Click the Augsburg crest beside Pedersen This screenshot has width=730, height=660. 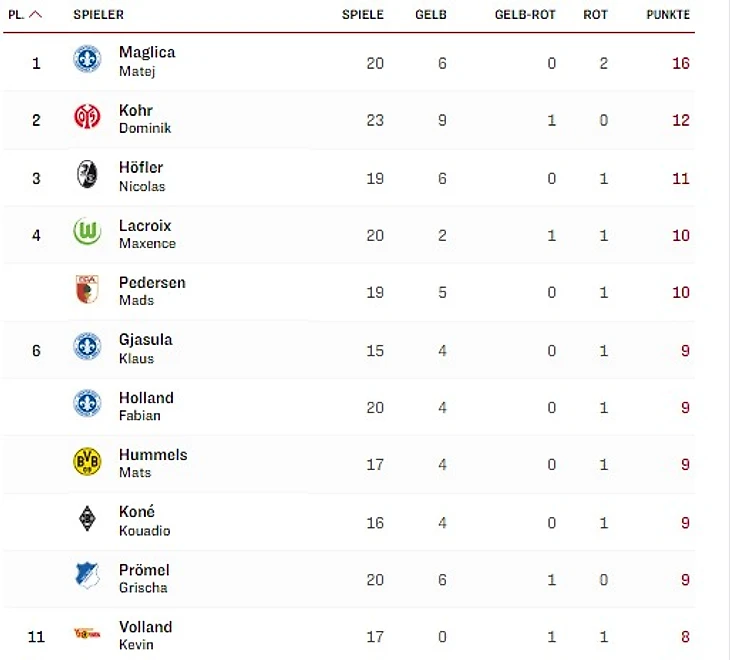tap(87, 291)
